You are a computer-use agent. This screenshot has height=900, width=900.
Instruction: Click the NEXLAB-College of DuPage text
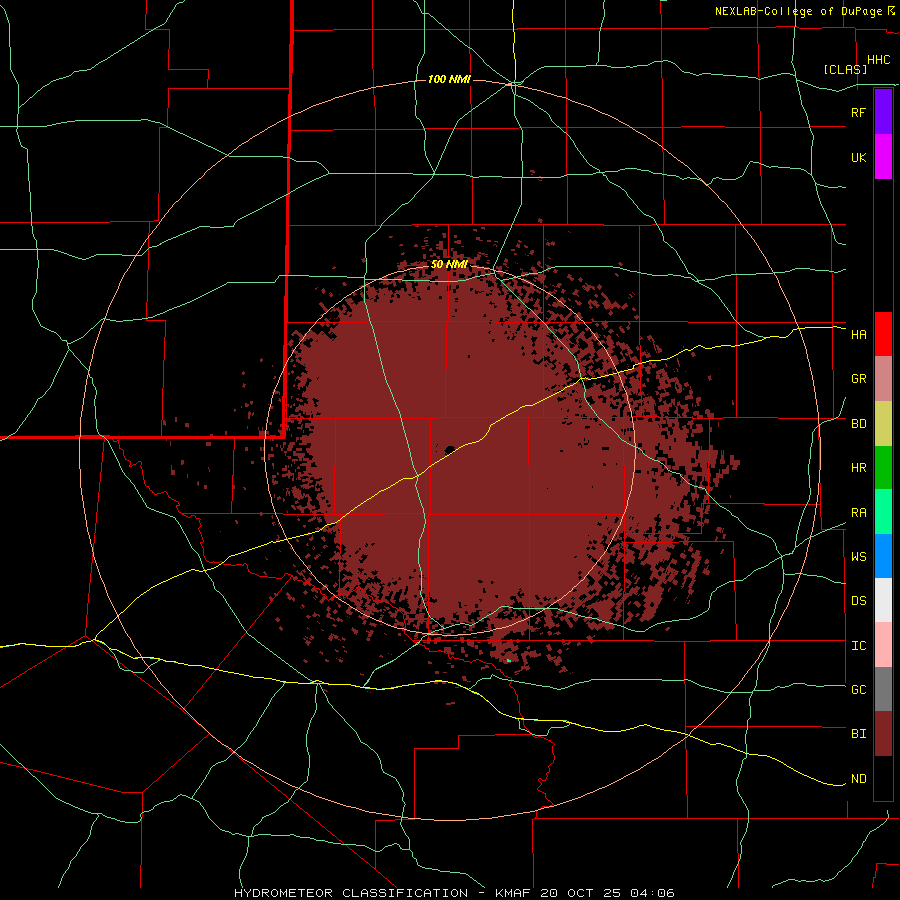[x=798, y=11]
